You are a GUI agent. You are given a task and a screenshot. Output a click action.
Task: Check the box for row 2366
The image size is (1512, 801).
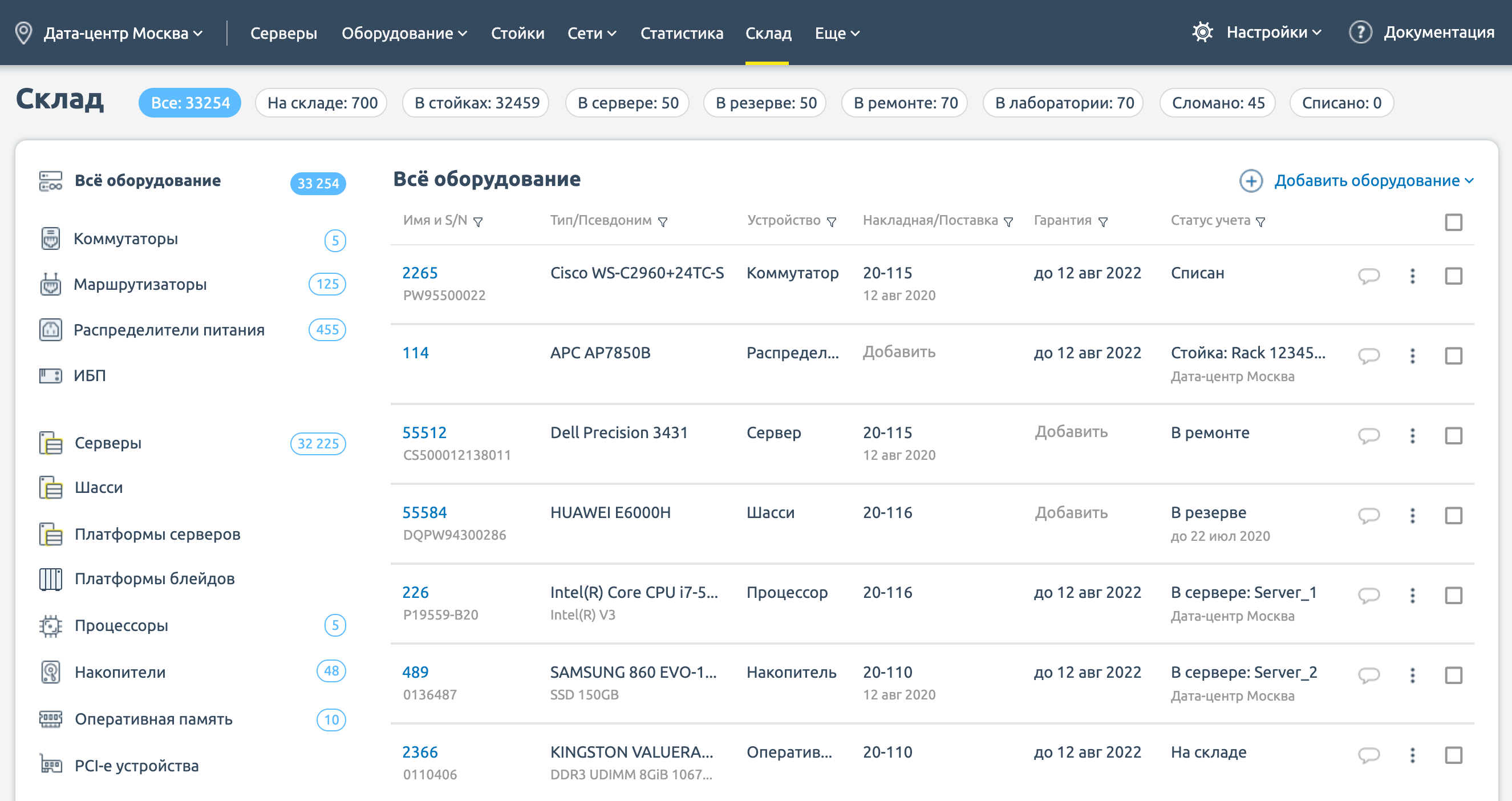[x=1453, y=755]
